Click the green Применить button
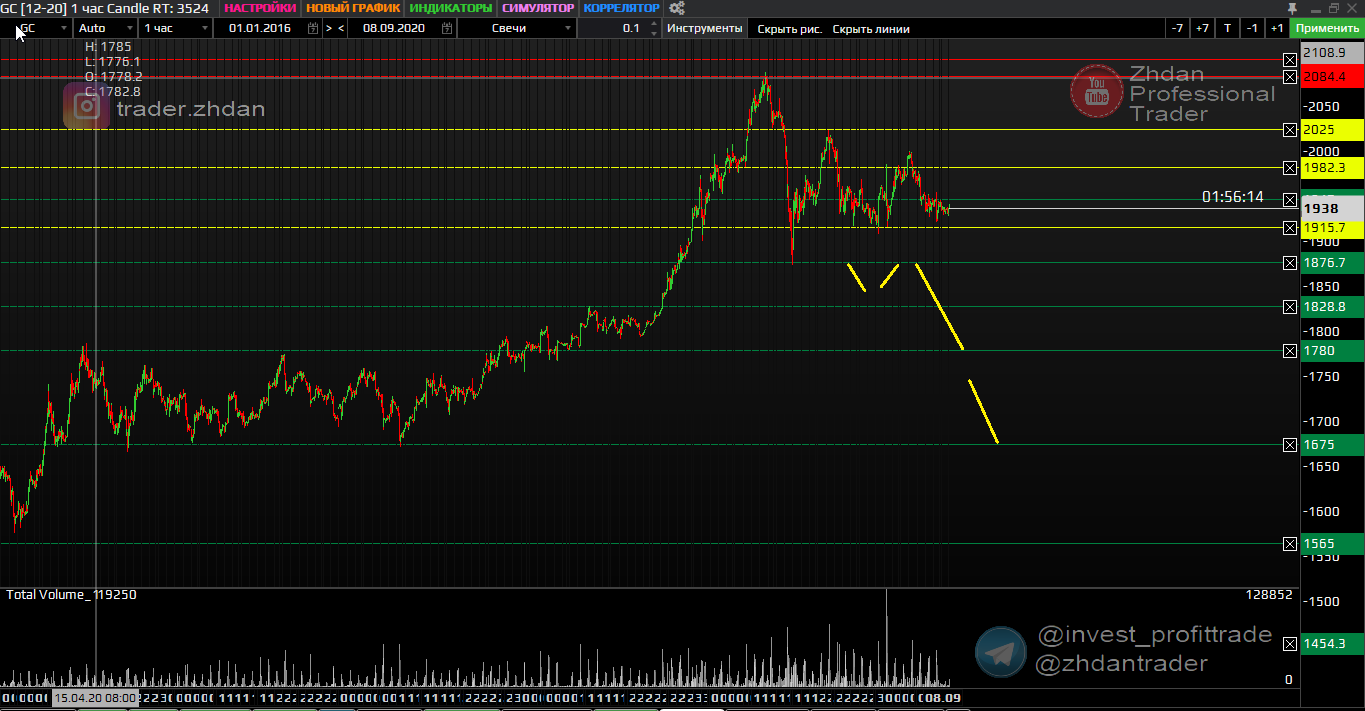The height and width of the screenshot is (711, 1365). click(1327, 28)
